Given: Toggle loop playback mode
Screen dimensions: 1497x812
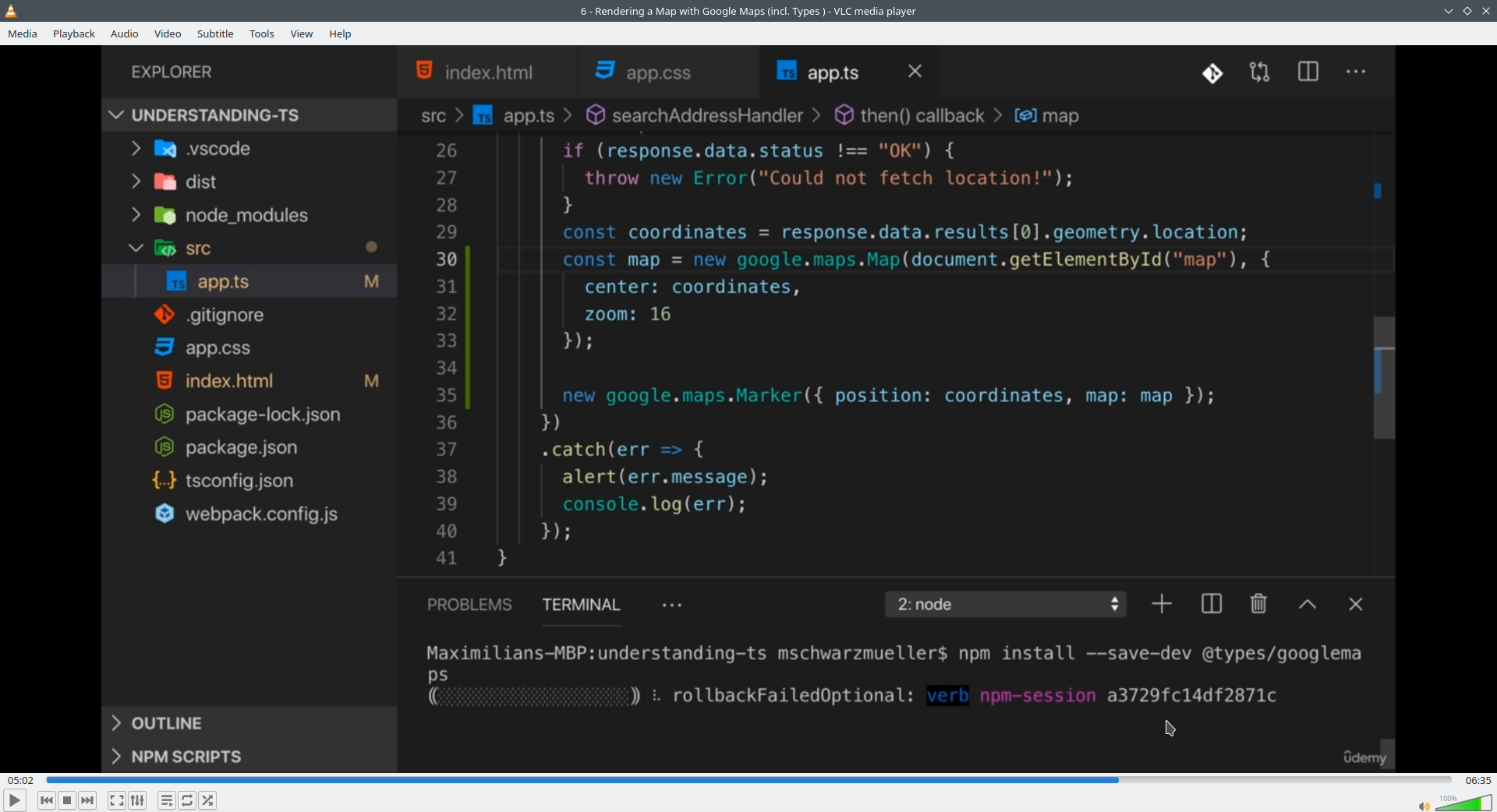Looking at the screenshot, I should 187,800.
